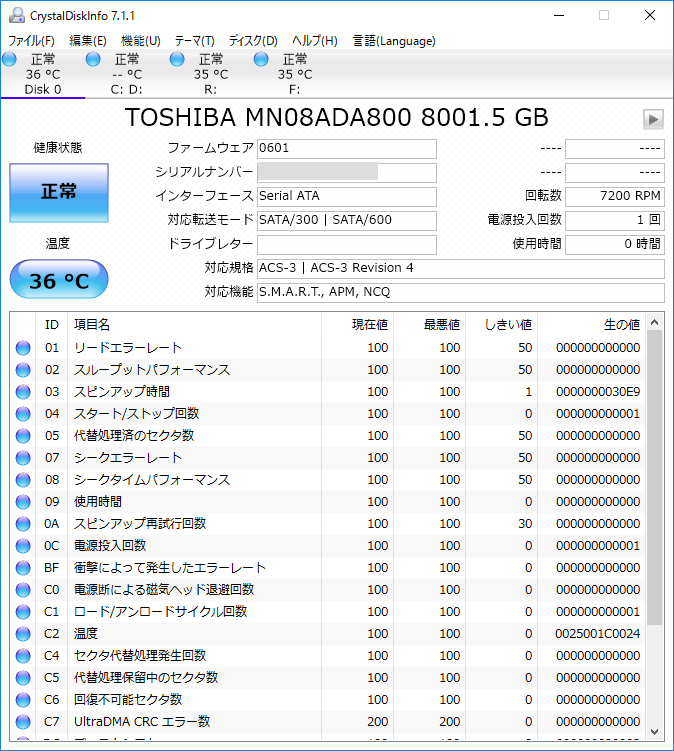Click status icon for C7 UltraDMA CRC エラー数
Screen dimensions: 674x751
tap(23, 722)
